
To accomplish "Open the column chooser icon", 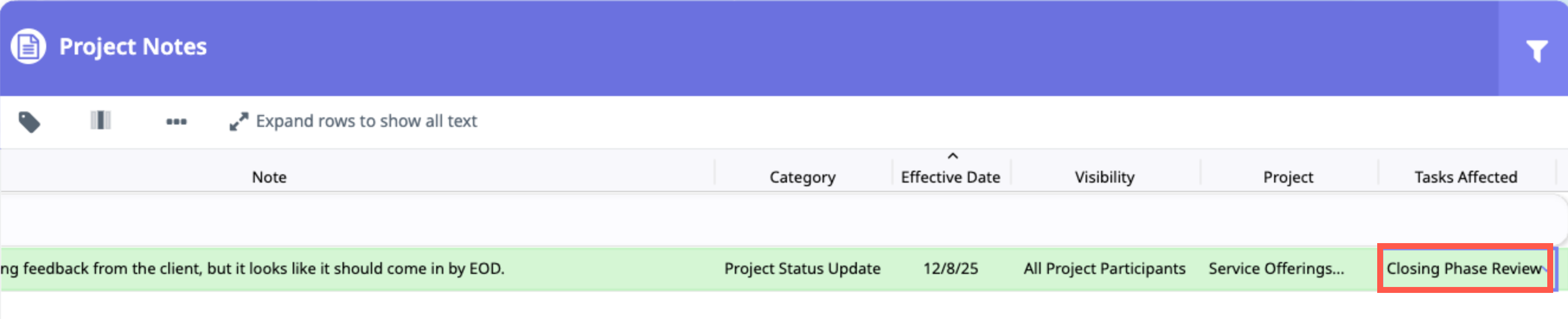I will click(x=100, y=120).
